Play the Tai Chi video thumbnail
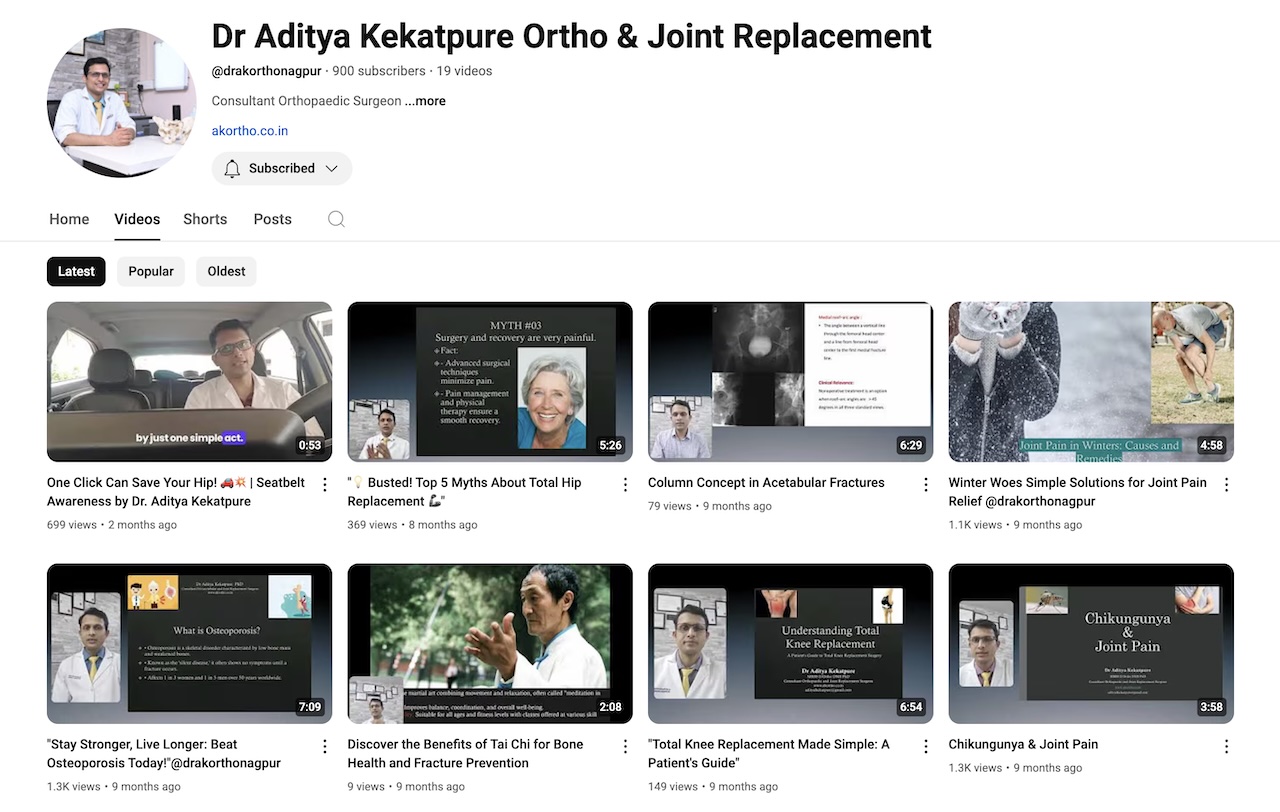Image resolution: width=1280 pixels, height=812 pixels. pos(490,643)
